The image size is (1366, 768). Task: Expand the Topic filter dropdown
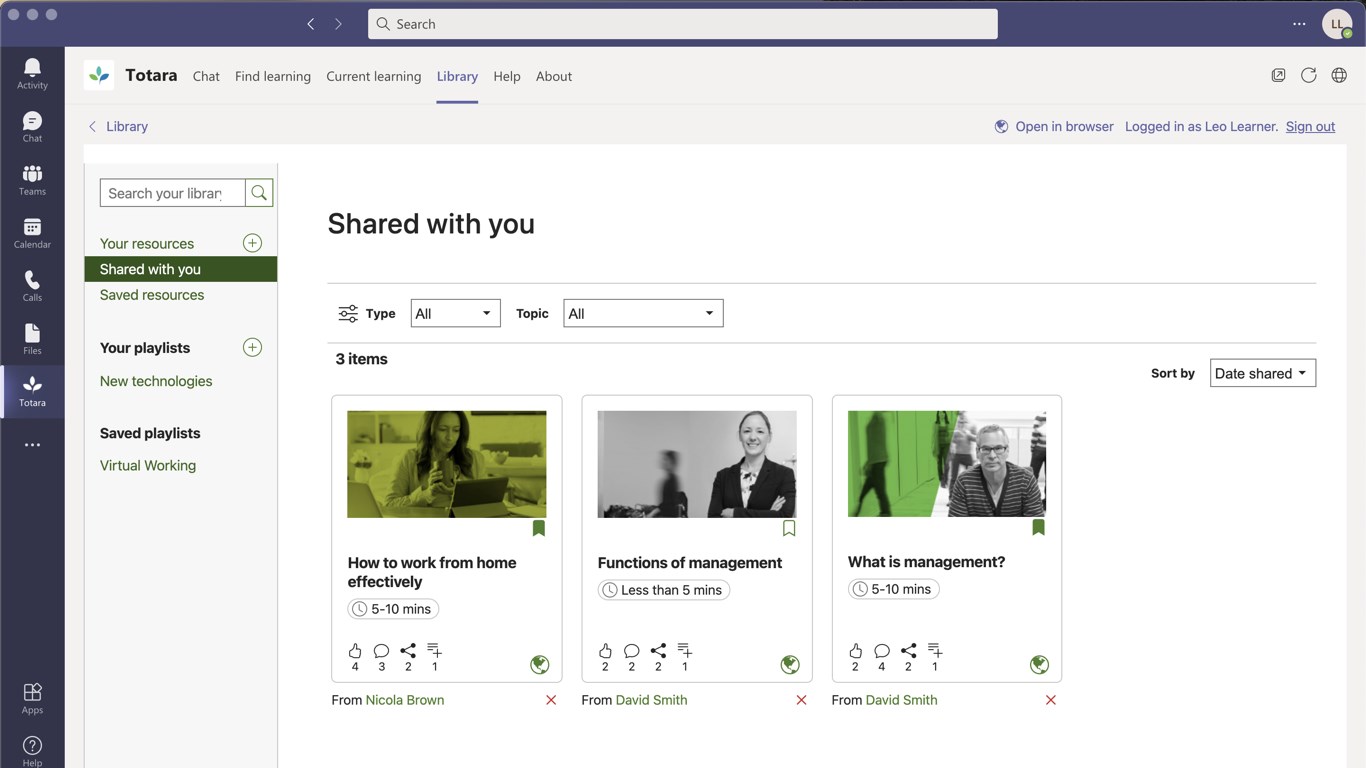643,313
